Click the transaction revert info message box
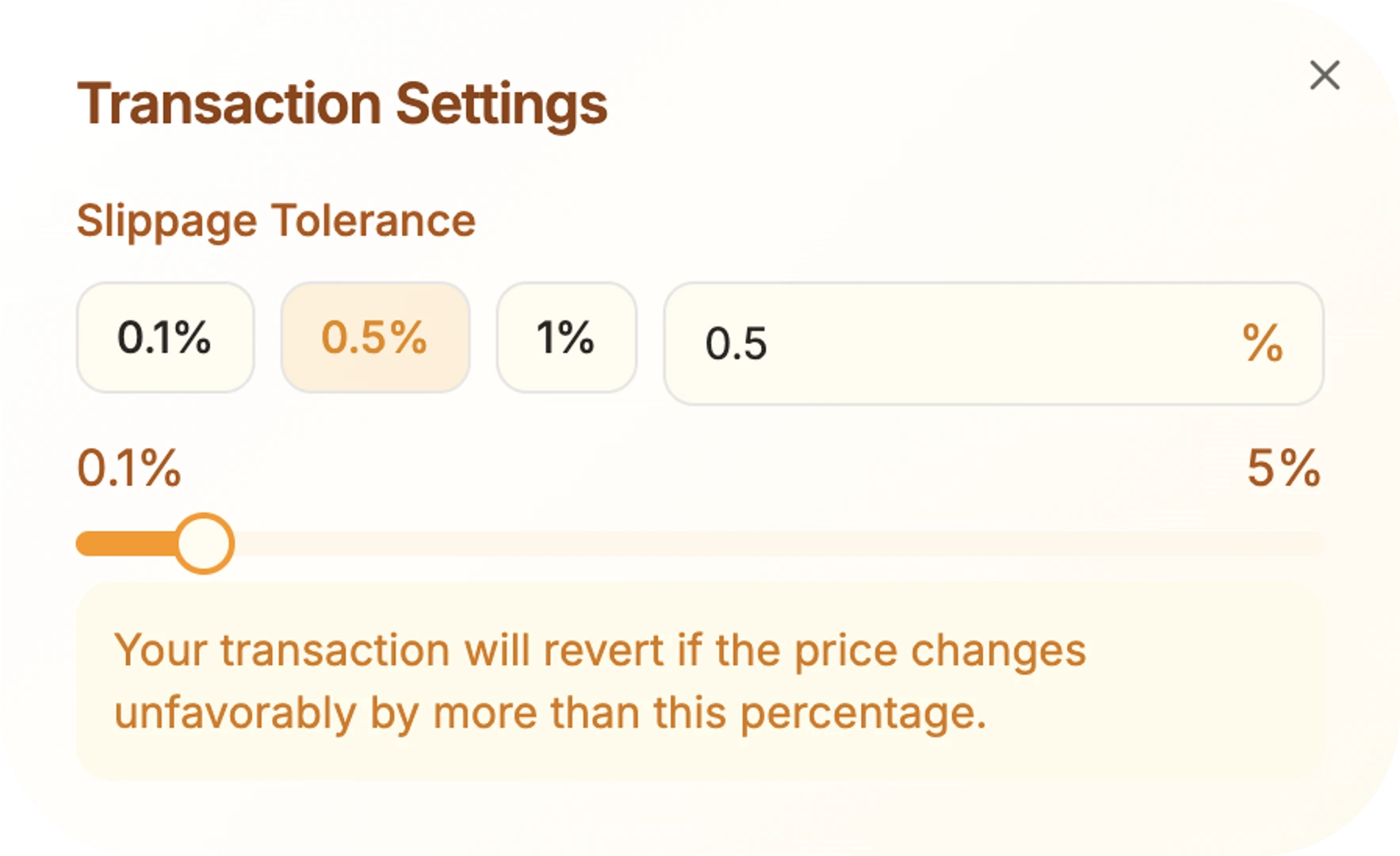This screenshot has height=856, width=1400. point(700,682)
